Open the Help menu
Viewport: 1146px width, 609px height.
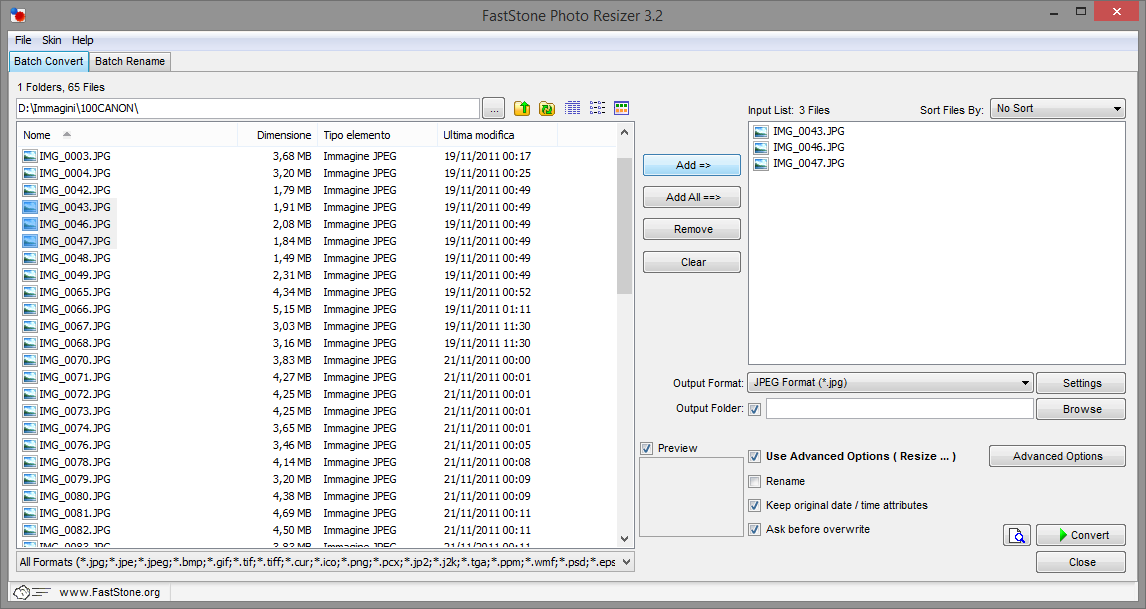(83, 40)
